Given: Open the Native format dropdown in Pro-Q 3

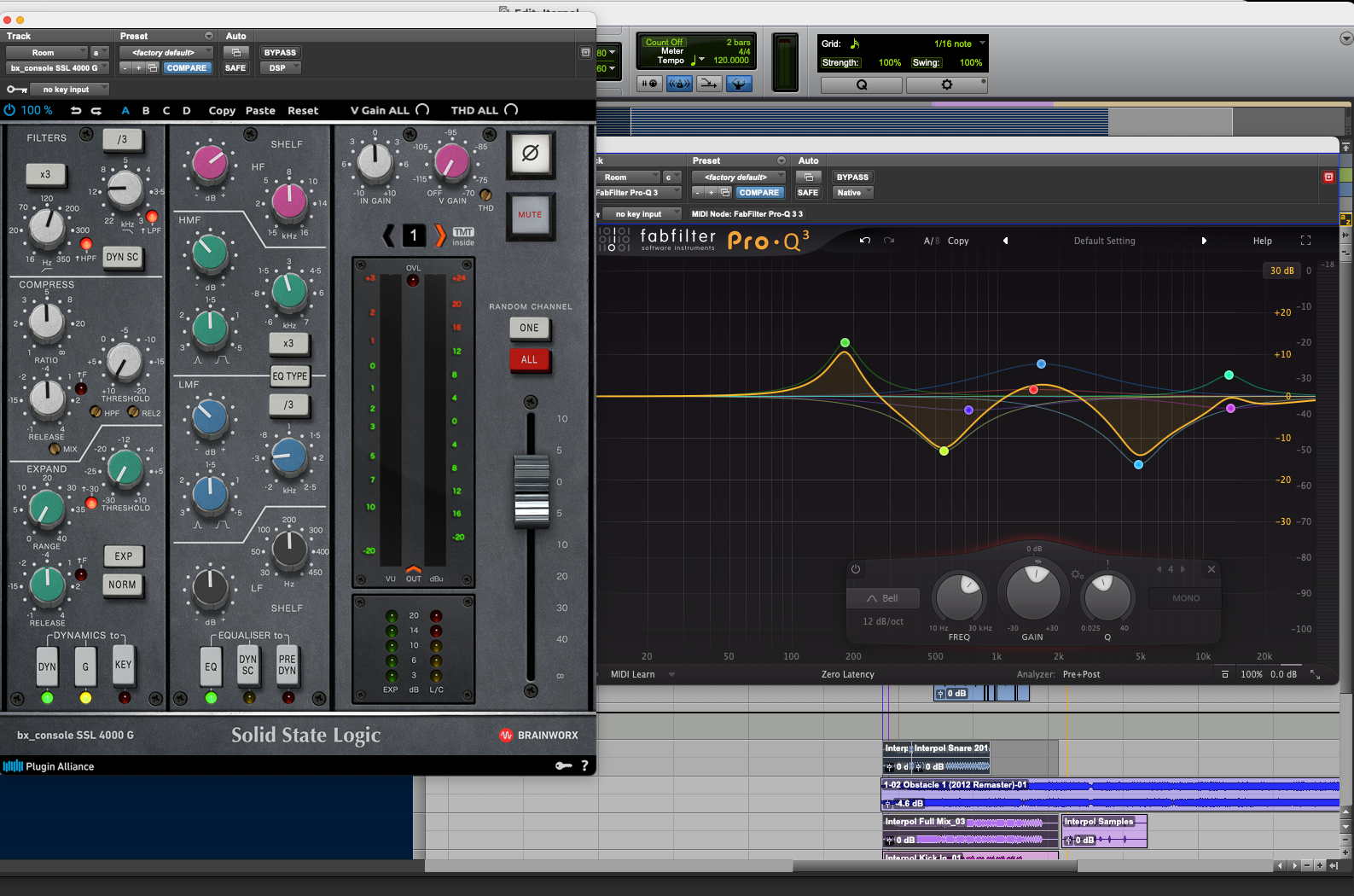Looking at the screenshot, I should coord(853,193).
